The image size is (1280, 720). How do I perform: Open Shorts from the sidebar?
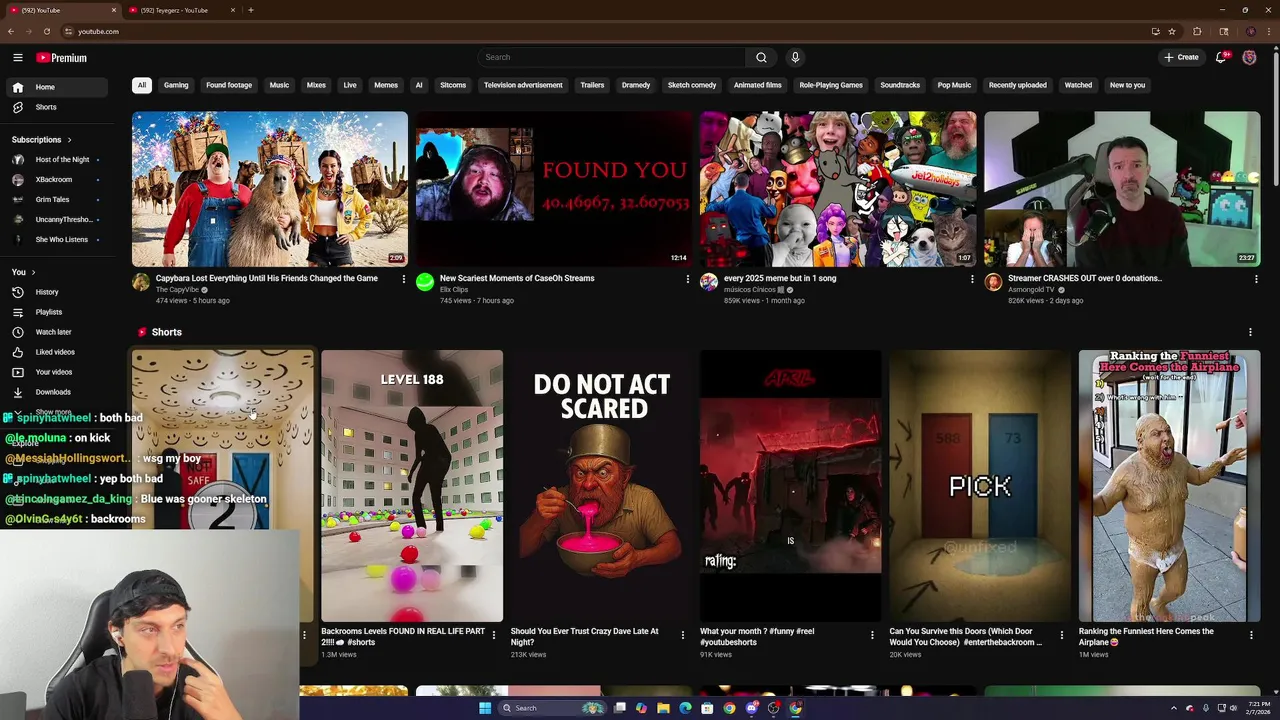coord(57,107)
